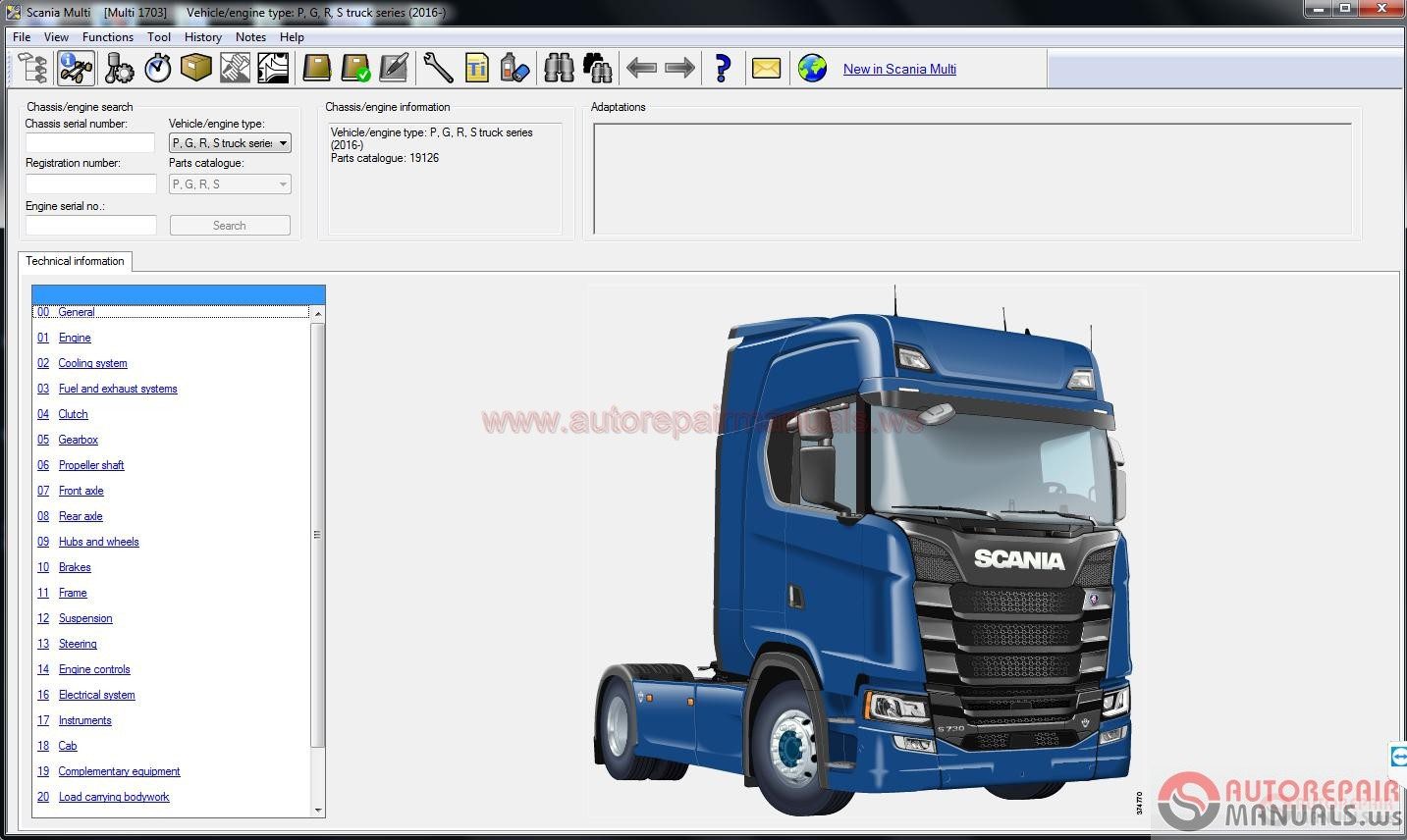Click the chapter list scroll up arrow
This screenshot has width=1407, height=840.
(x=317, y=313)
